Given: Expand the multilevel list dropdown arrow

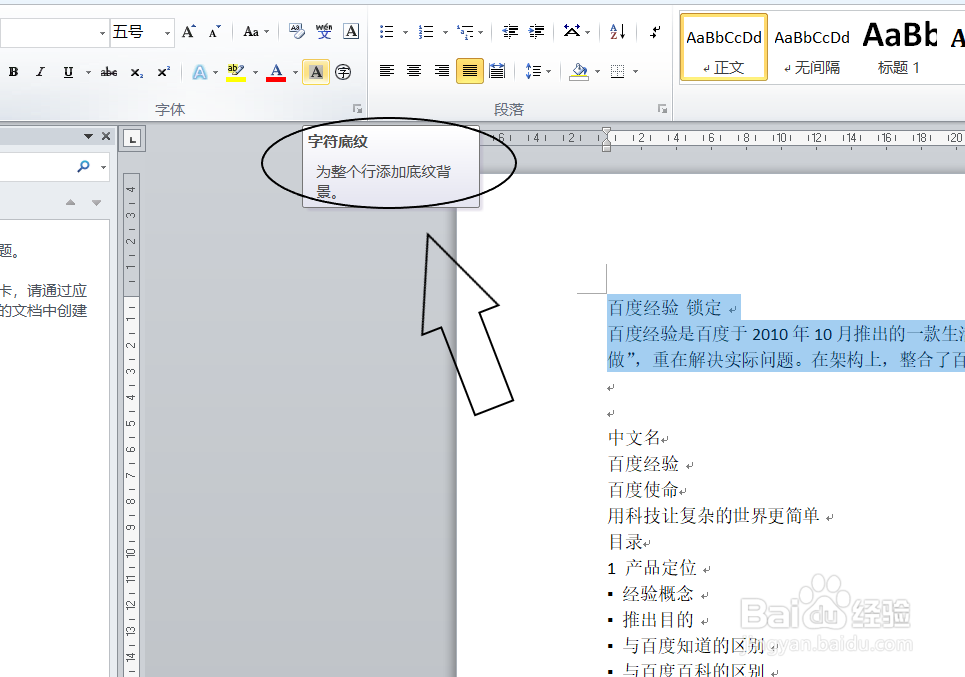Looking at the screenshot, I should click(481, 33).
